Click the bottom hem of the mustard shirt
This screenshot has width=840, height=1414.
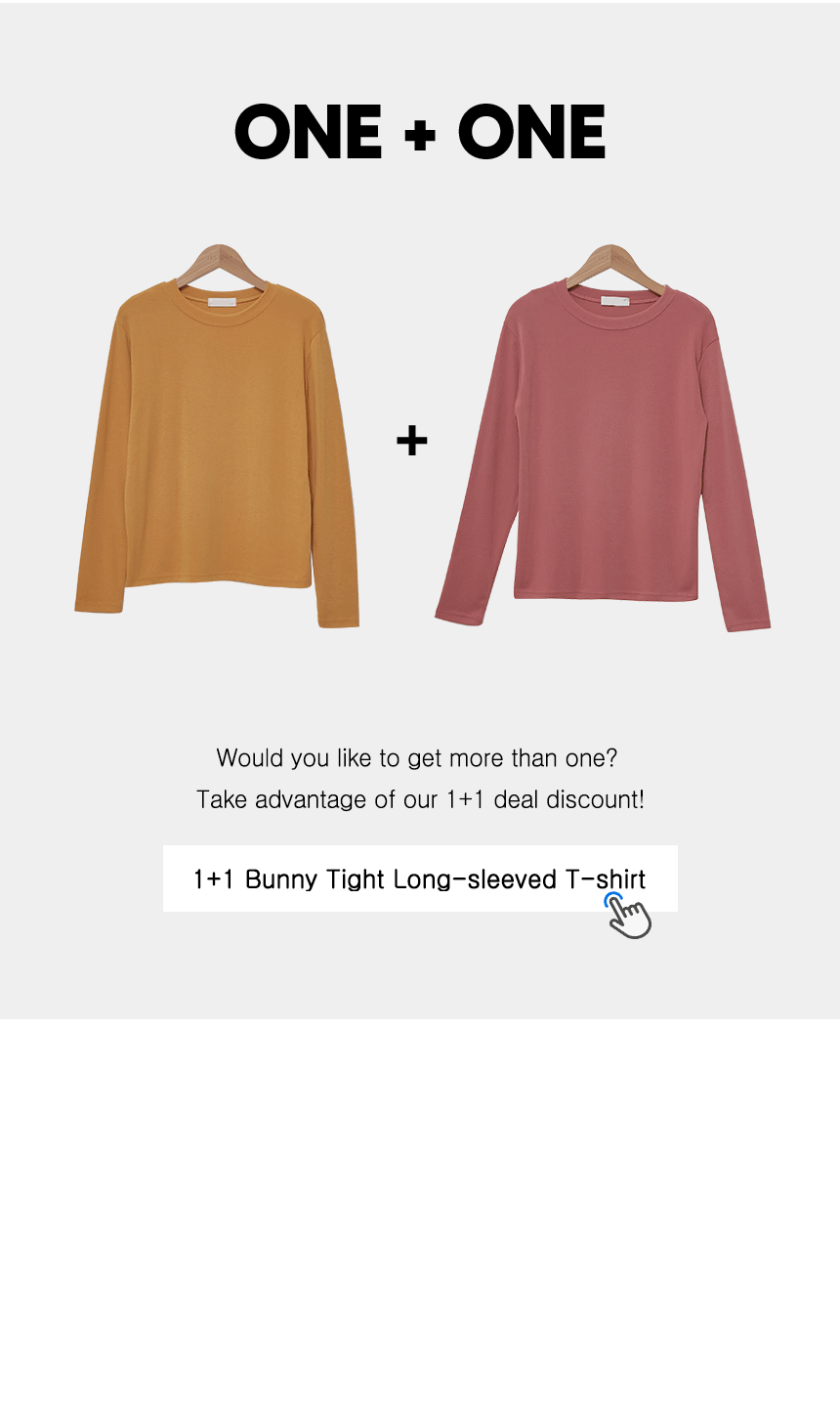click(x=218, y=583)
